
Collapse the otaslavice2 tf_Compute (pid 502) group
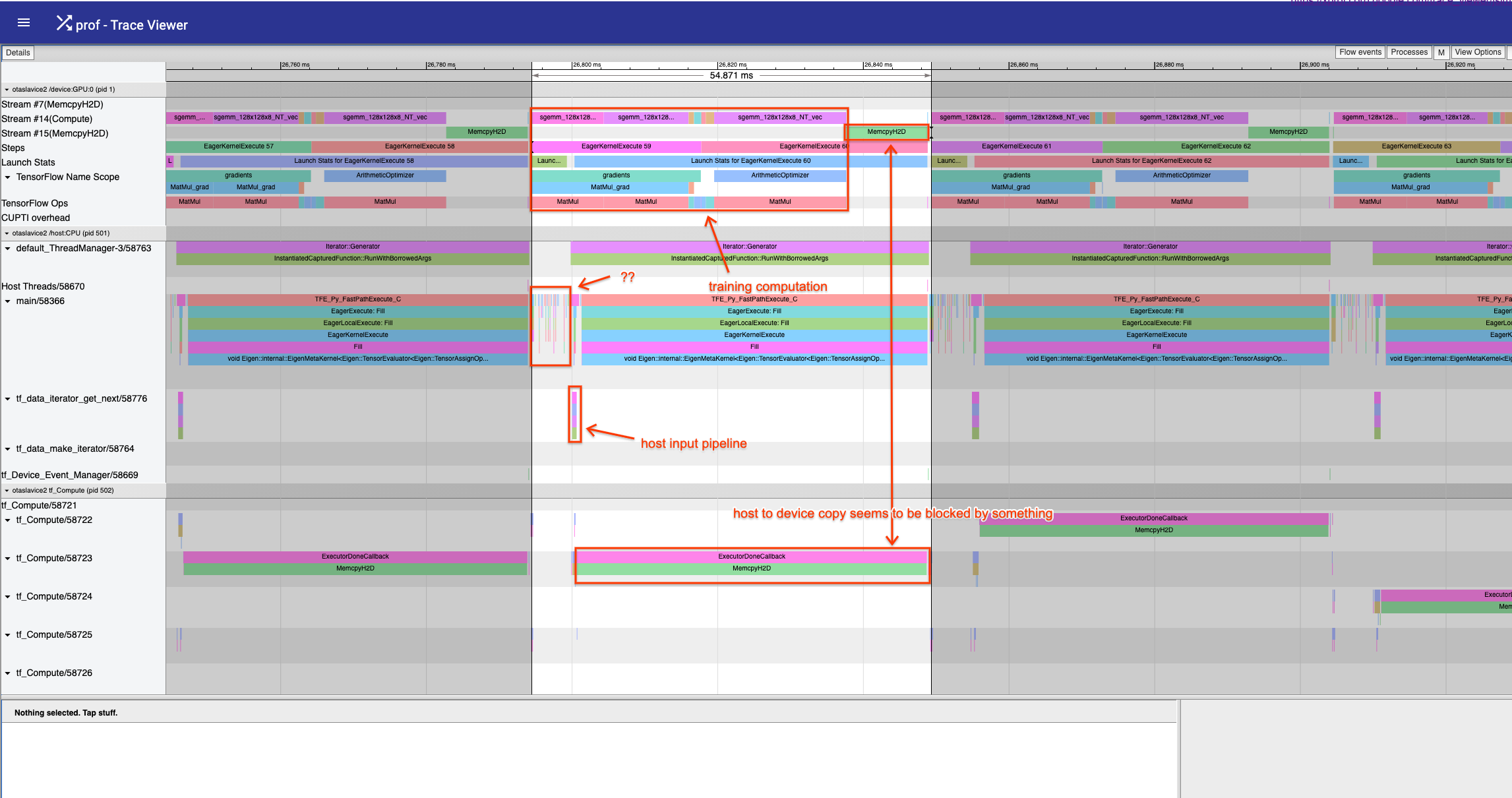click(7, 490)
